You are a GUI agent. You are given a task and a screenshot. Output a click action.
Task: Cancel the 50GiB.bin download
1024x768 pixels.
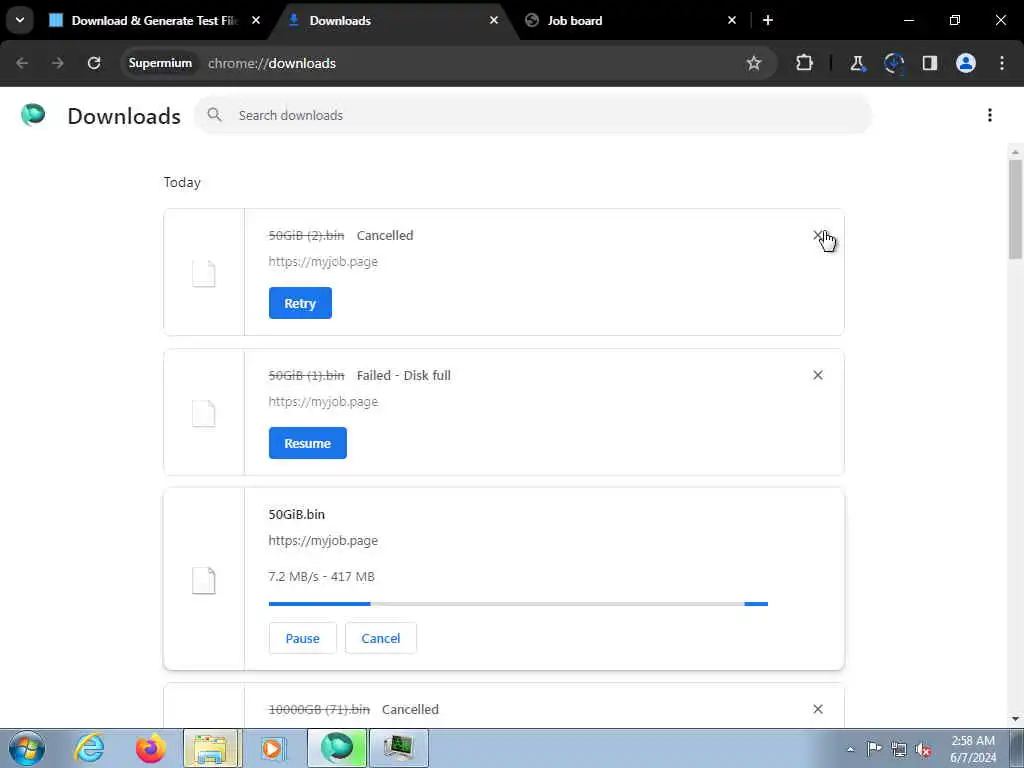click(381, 638)
